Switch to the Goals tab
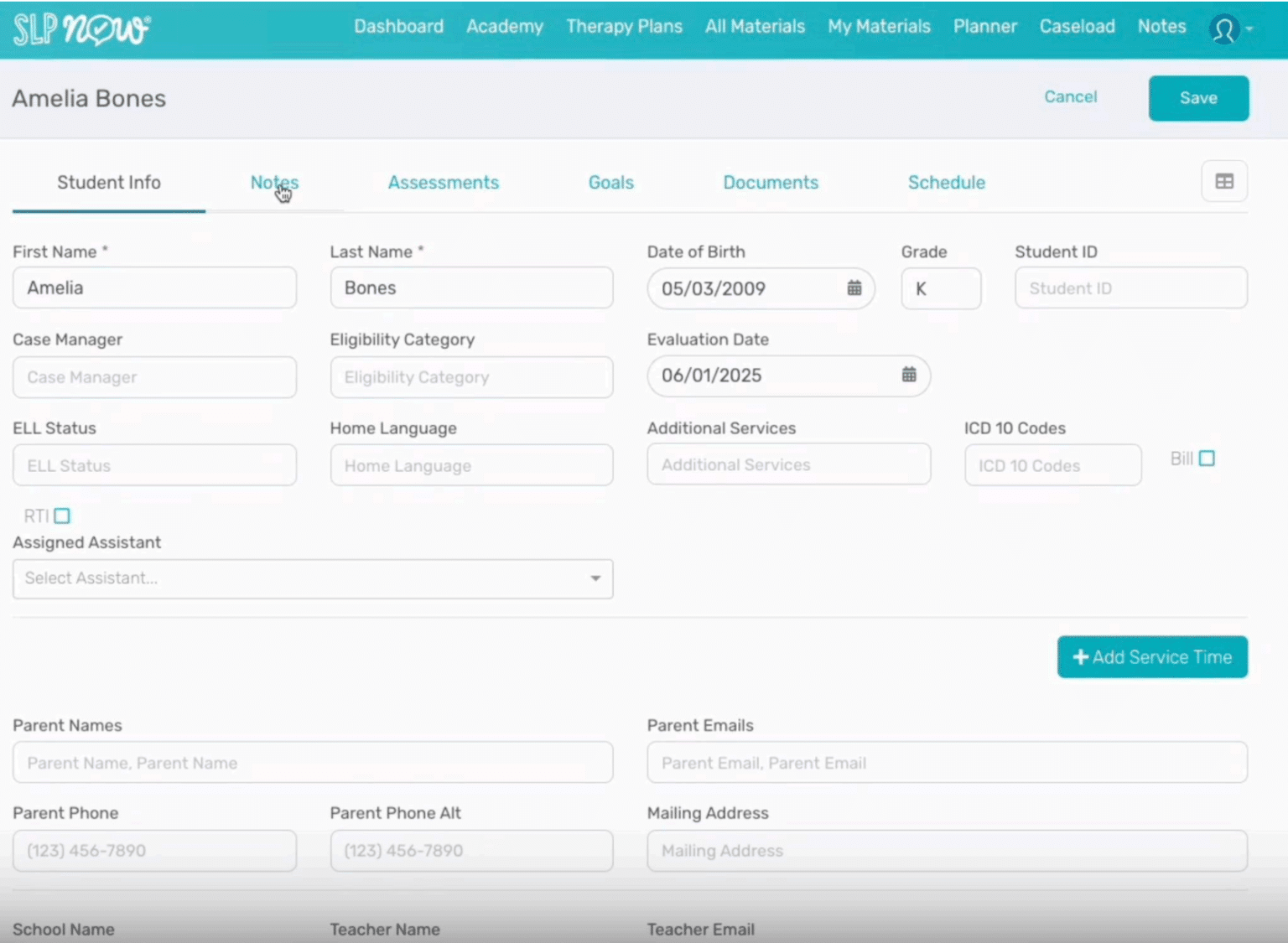 pyautogui.click(x=610, y=182)
